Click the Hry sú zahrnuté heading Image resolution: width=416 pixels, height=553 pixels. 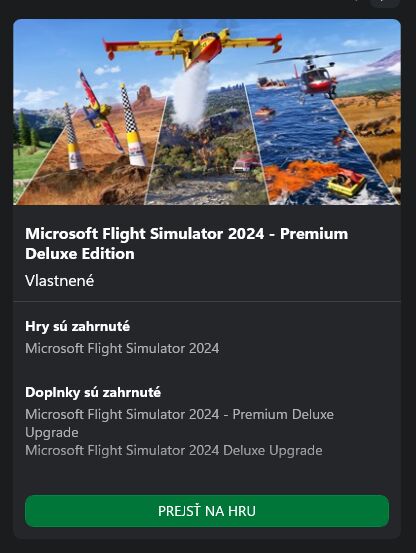(78, 326)
